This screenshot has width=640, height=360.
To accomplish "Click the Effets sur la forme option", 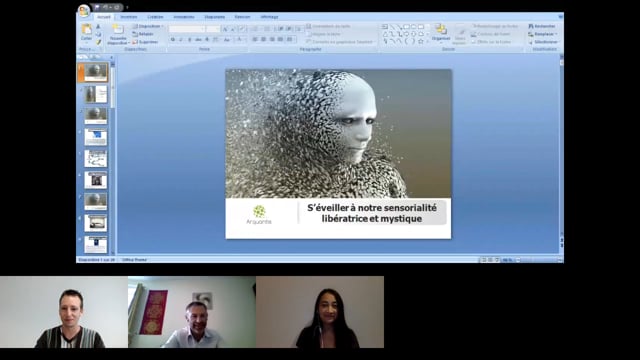I will coord(491,42).
